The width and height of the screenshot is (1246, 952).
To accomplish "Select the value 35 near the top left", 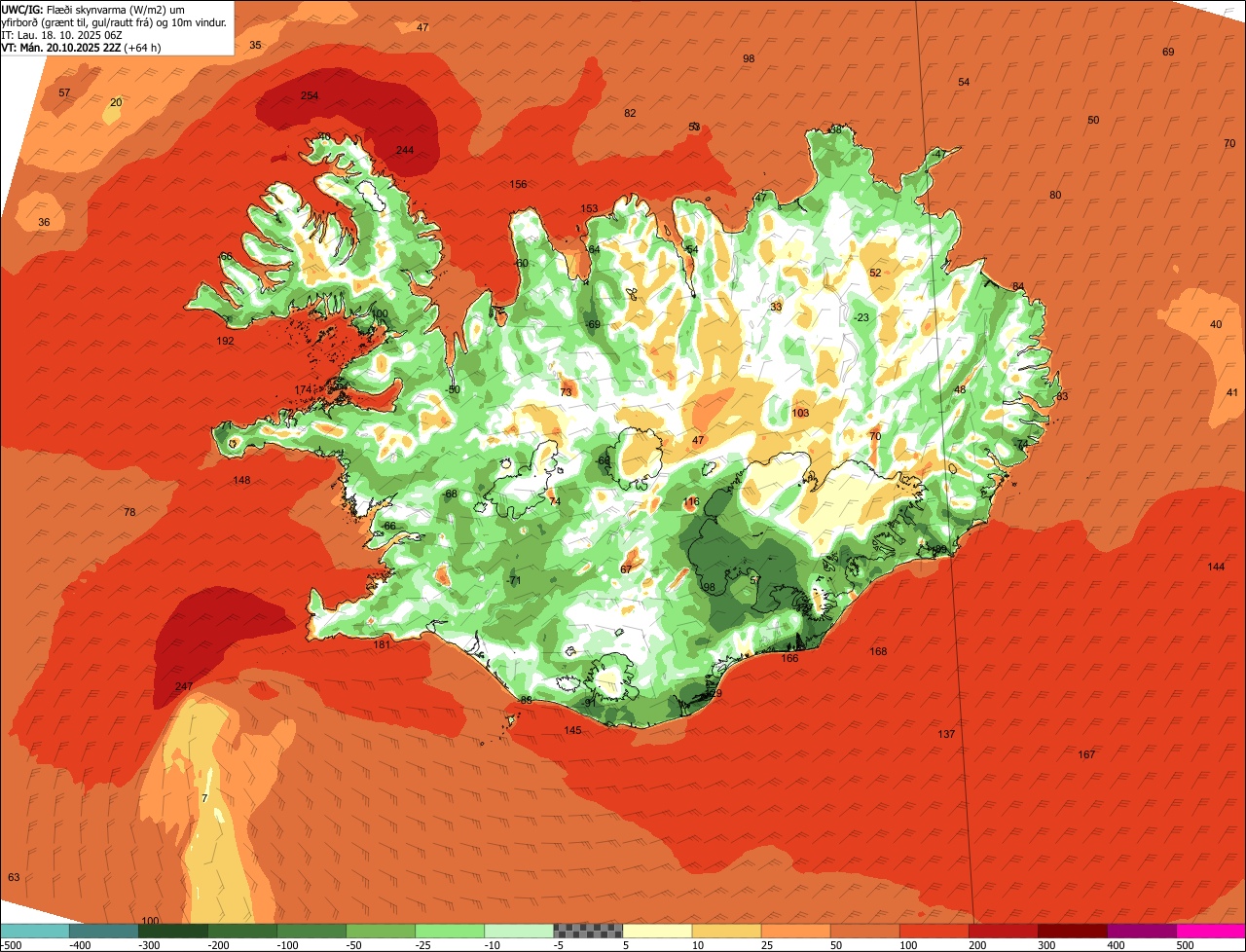I will click(255, 45).
